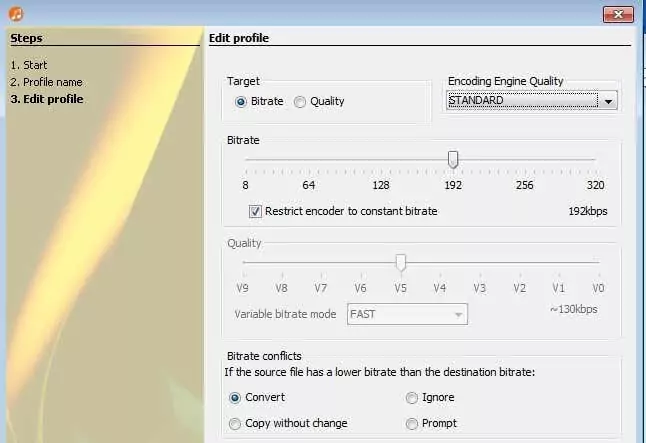Image resolution: width=646 pixels, height=443 pixels.
Task: Click the Quality slider handle at V5
Action: click(400, 262)
